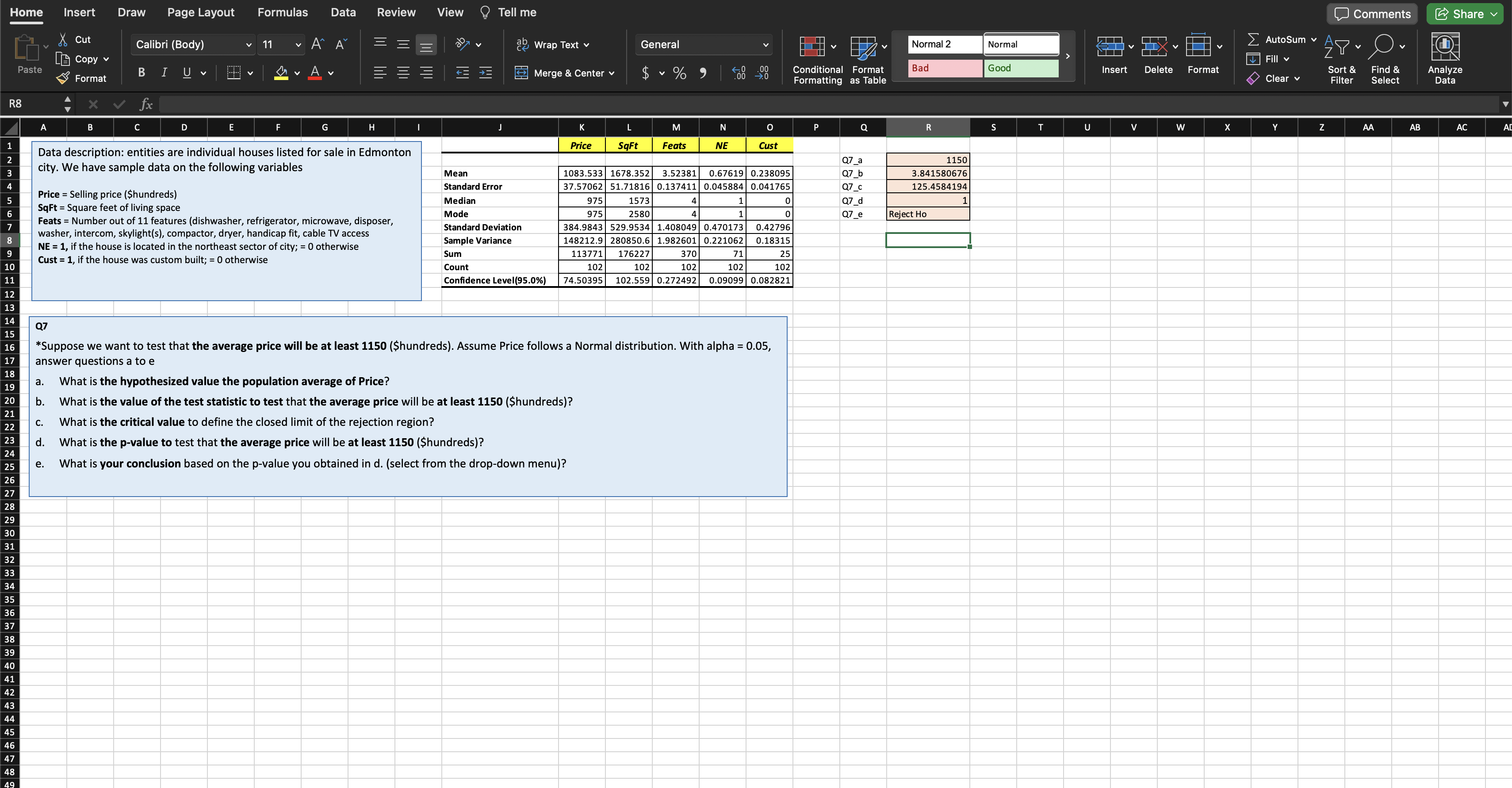Toggle Center horizontal alignment
The width and height of the screenshot is (1512, 788).
pyautogui.click(x=403, y=73)
